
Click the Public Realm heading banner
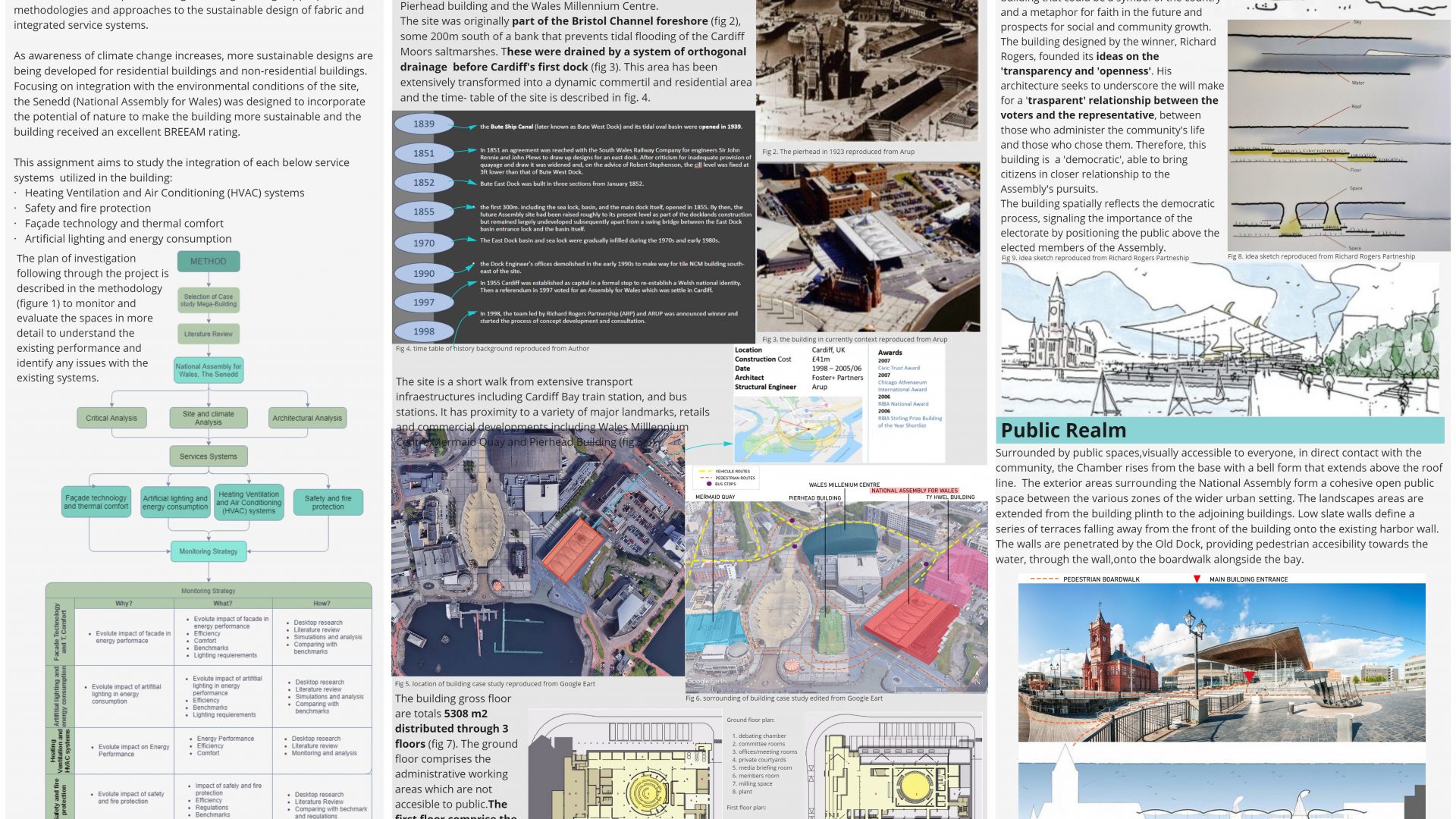click(x=1219, y=430)
